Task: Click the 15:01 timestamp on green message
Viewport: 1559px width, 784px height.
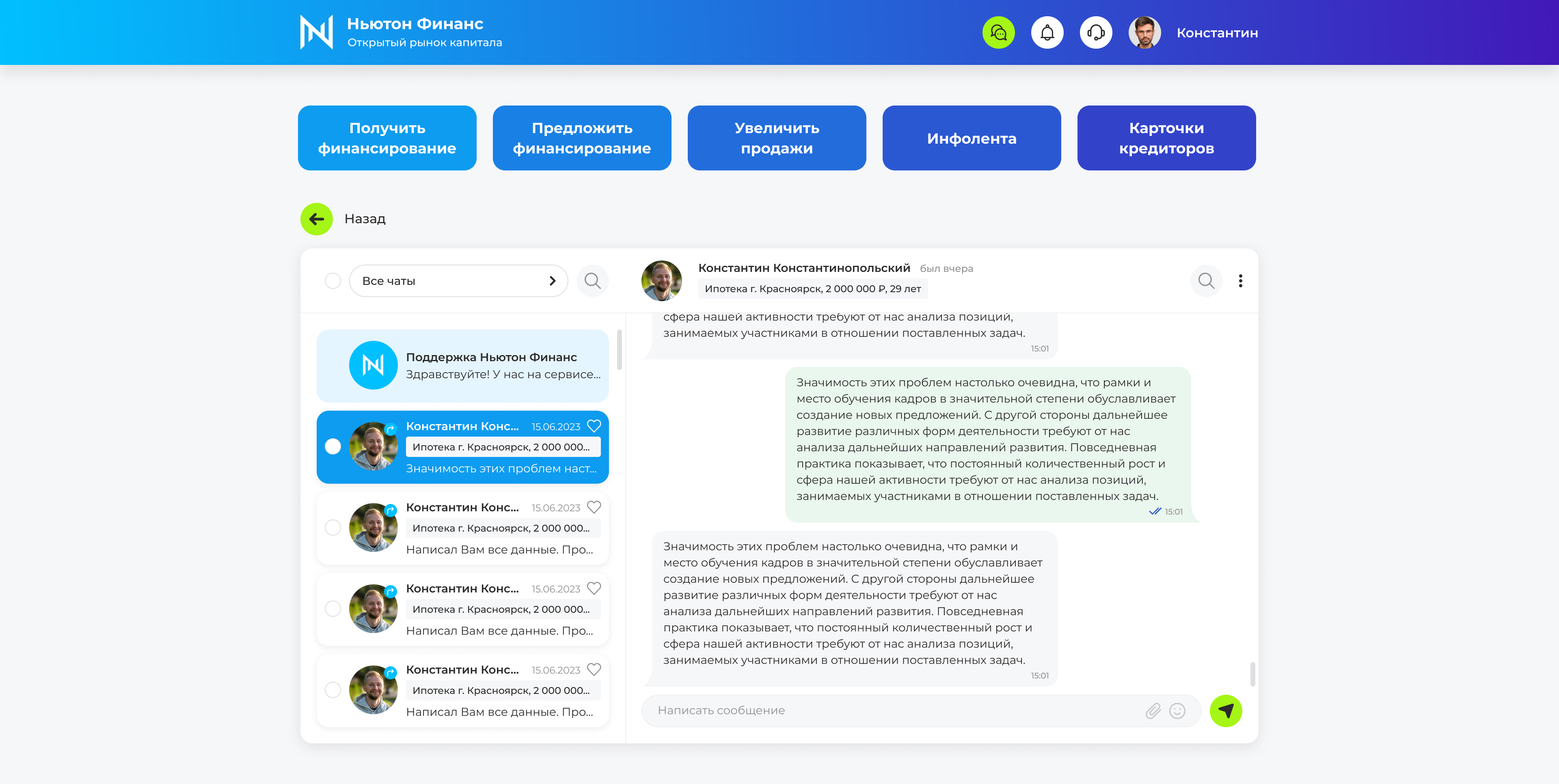Action: [x=1173, y=512]
